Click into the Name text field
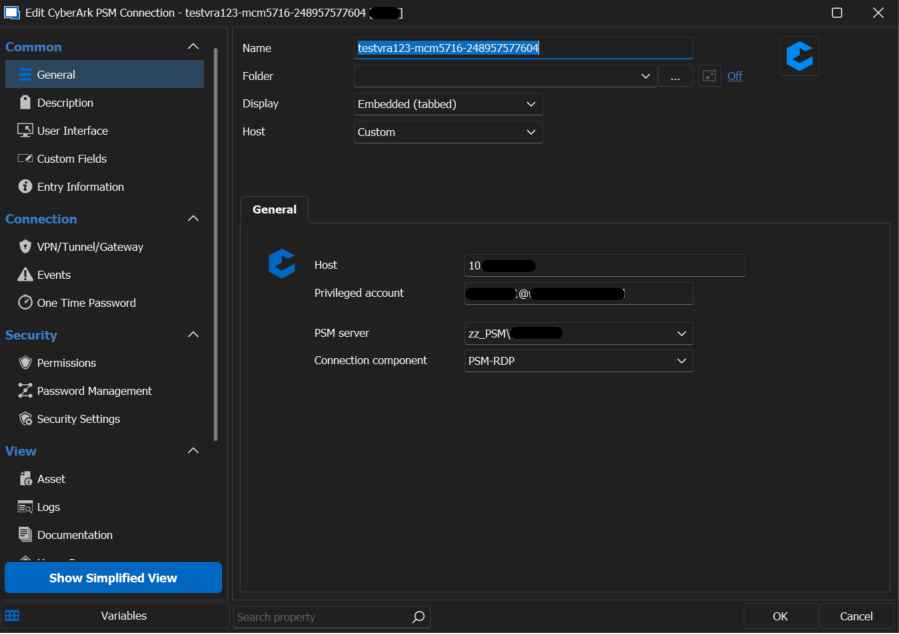899x634 pixels. pos(523,48)
